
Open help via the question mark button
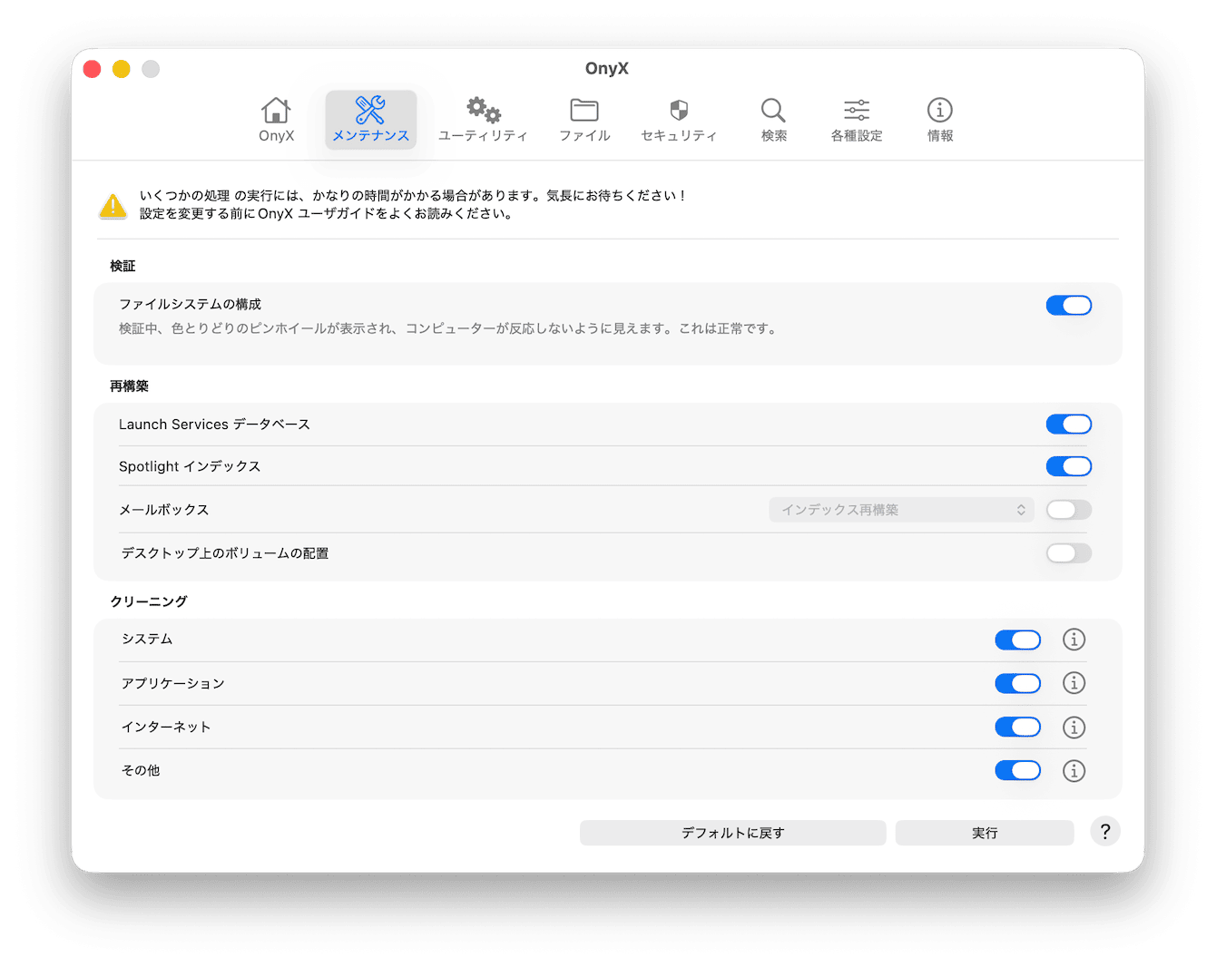click(x=1105, y=832)
